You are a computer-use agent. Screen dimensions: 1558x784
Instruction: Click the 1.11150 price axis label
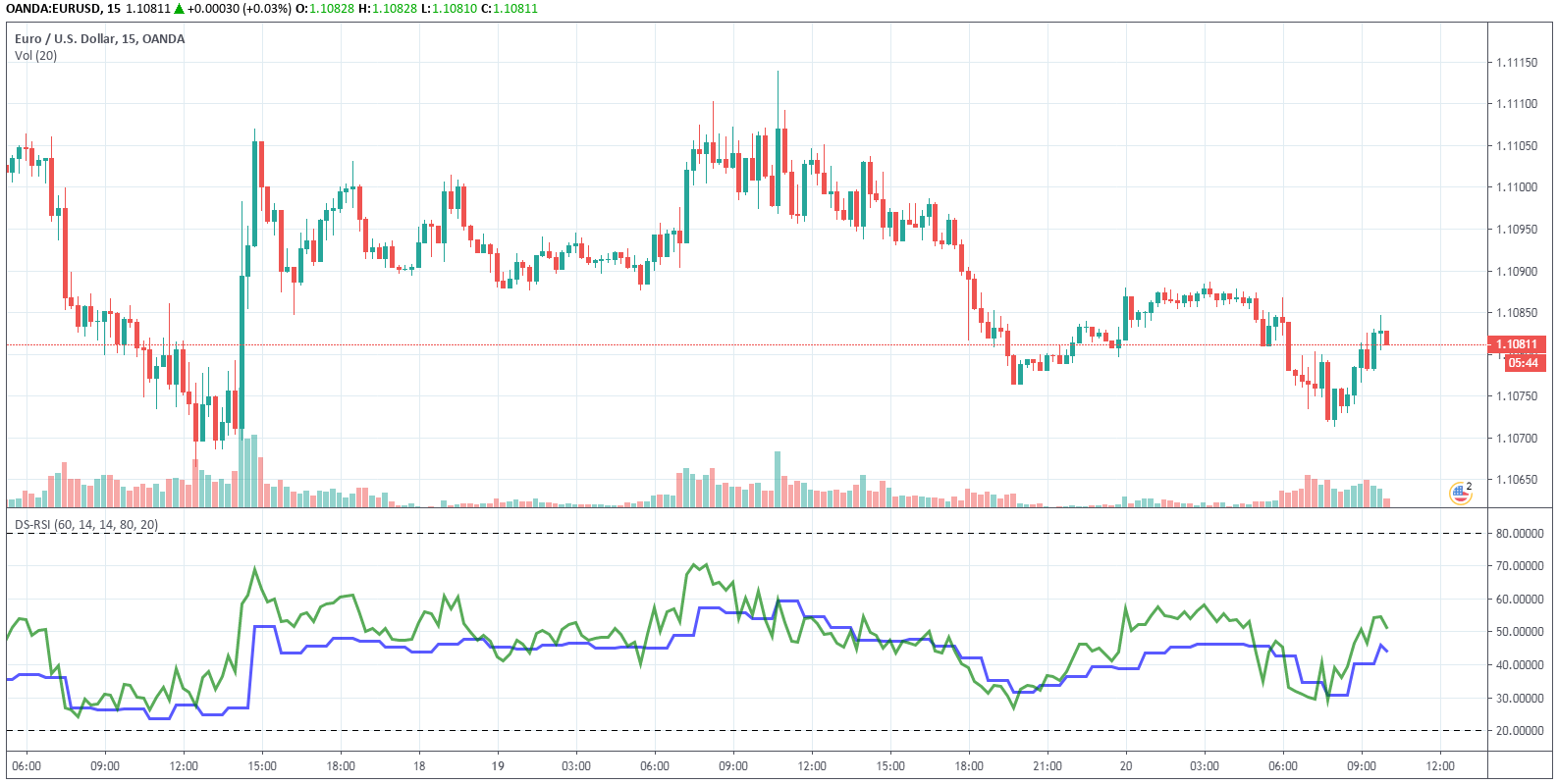(1517, 63)
